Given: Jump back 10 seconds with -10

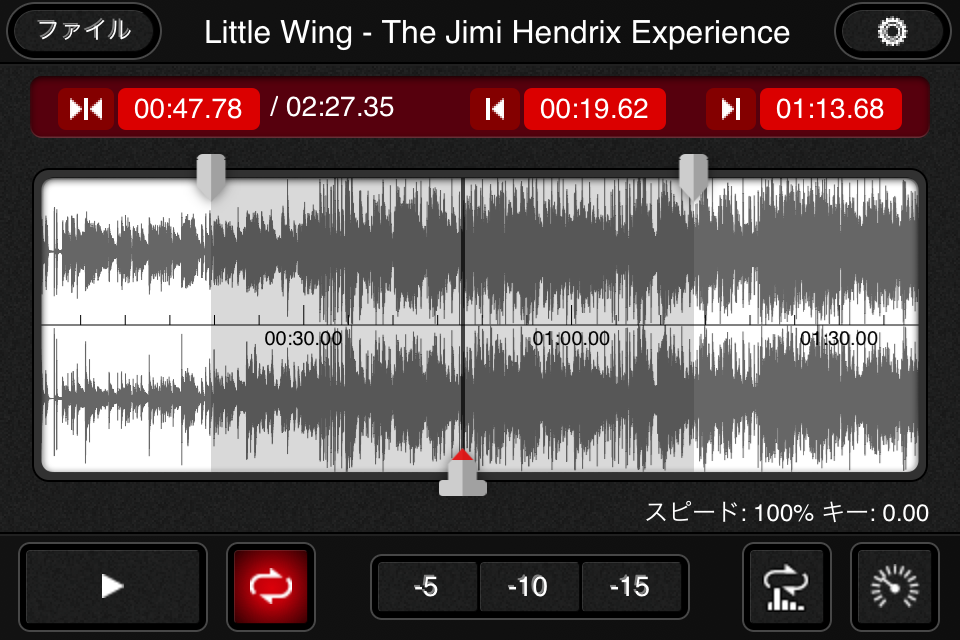Looking at the screenshot, I should (529, 587).
